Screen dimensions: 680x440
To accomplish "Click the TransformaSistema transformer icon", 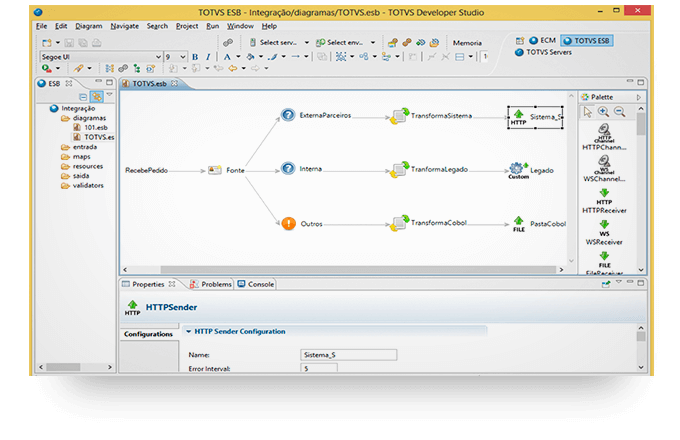I will click(399, 116).
